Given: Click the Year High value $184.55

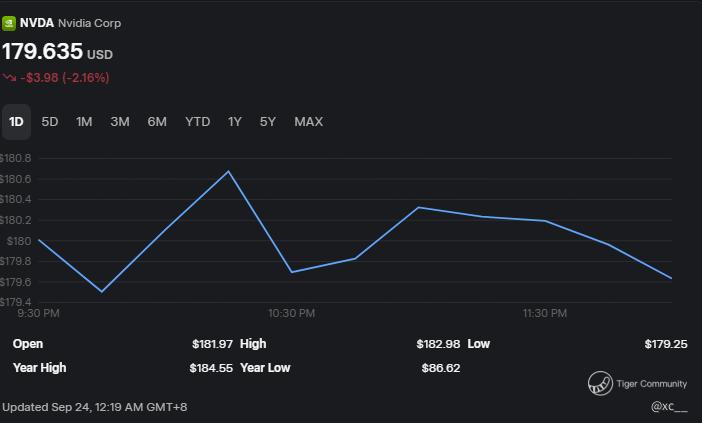Looking at the screenshot, I should [x=211, y=368].
